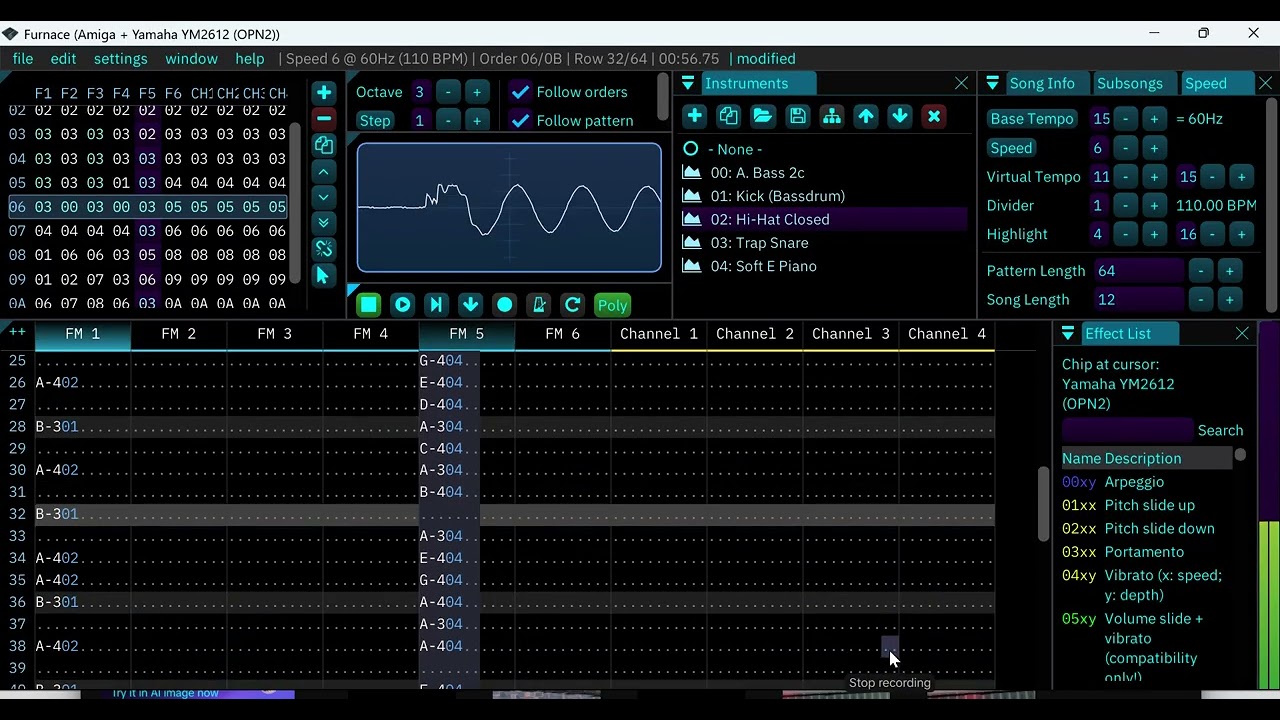Select FM 2 channel header
Viewport: 1280px width, 720px height.
coord(178,334)
